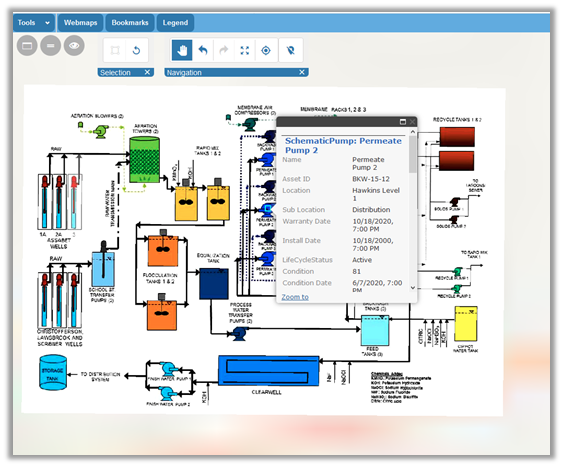Click the blue clearwell basin

[x=269, y=371]
